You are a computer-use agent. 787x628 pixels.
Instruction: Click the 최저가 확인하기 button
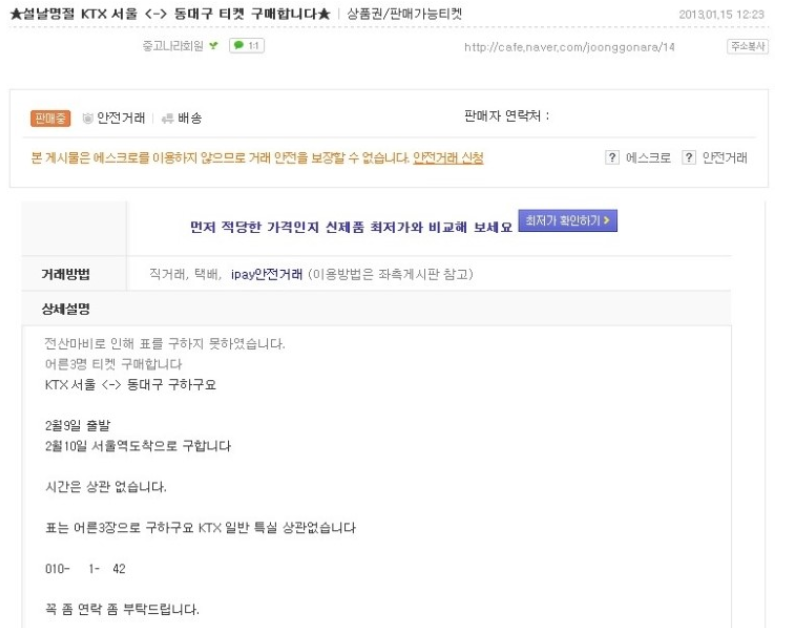pos(568,220)
